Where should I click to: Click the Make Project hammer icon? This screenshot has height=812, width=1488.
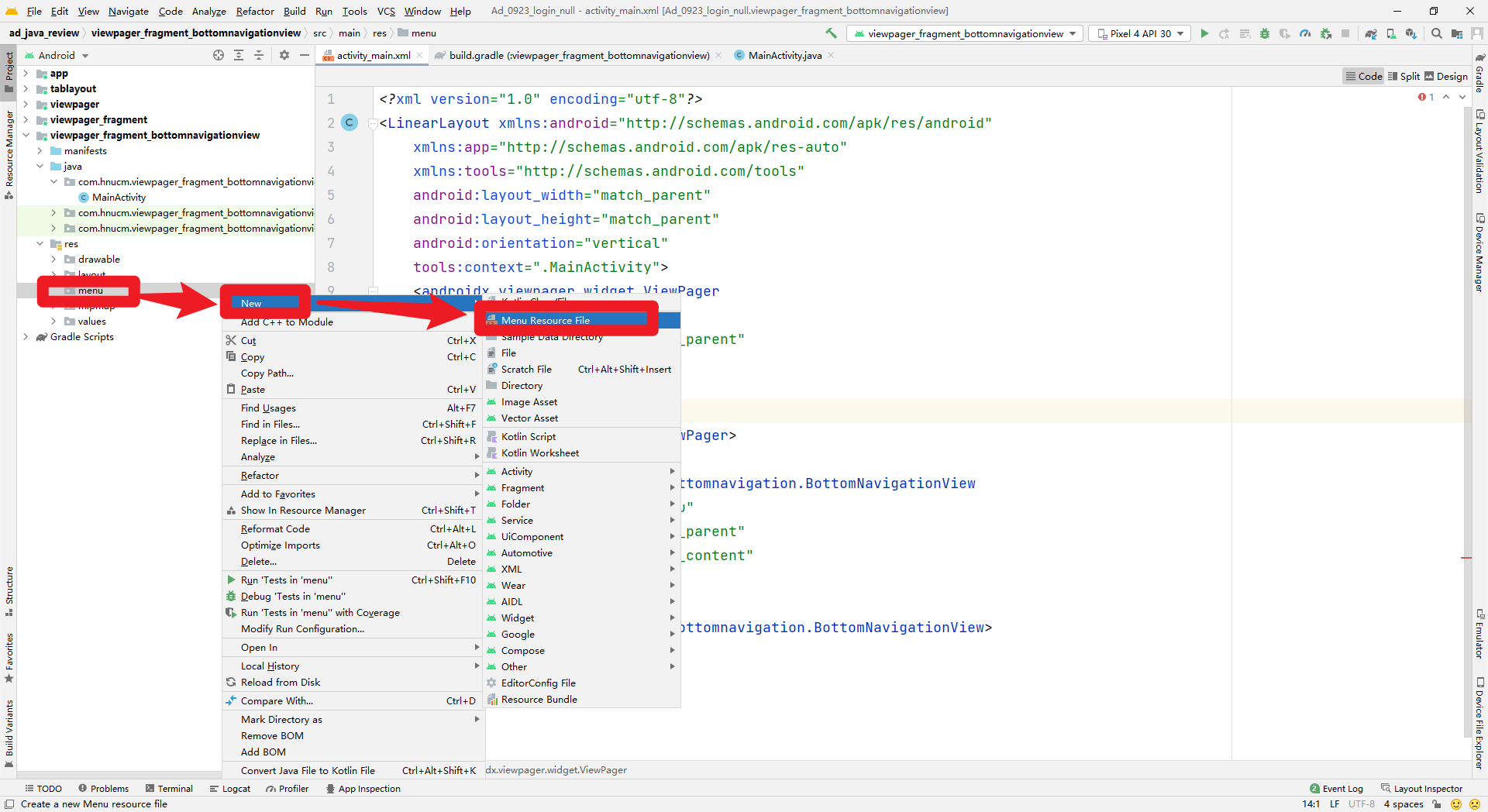click(831, 33)
